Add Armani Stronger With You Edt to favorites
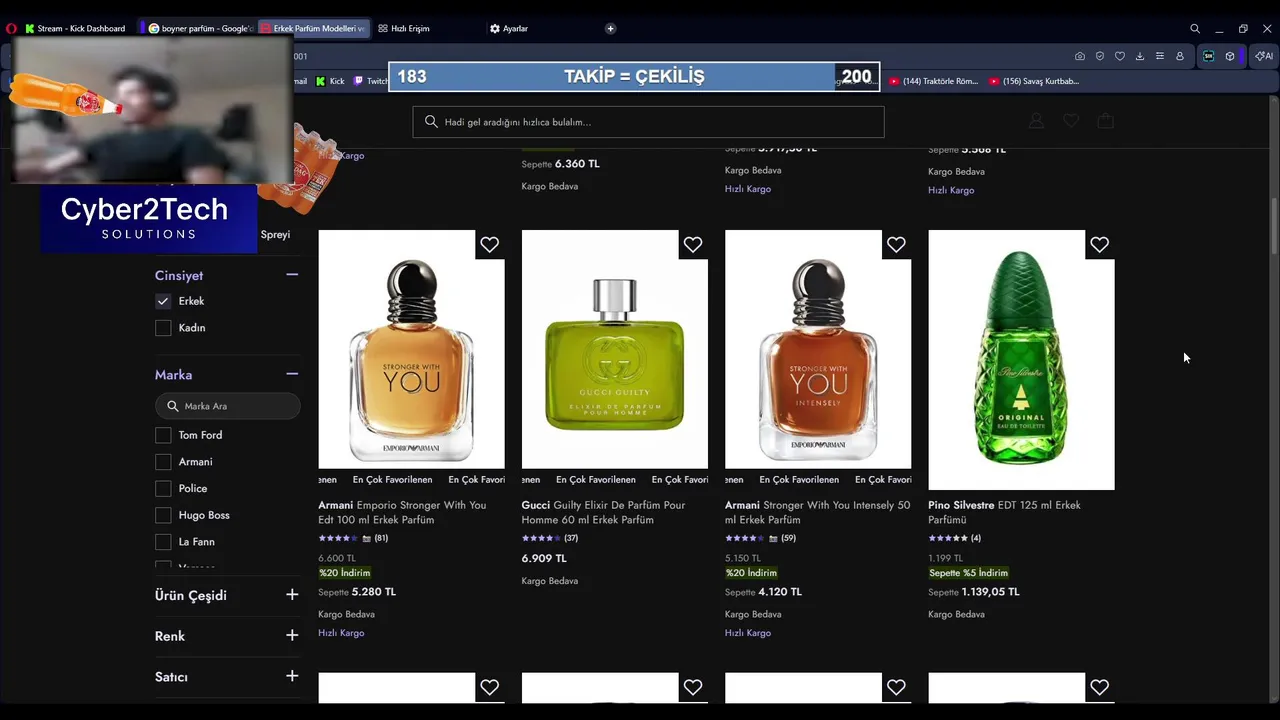Viewport: 1280px width, 720px height. coord(489,244)
